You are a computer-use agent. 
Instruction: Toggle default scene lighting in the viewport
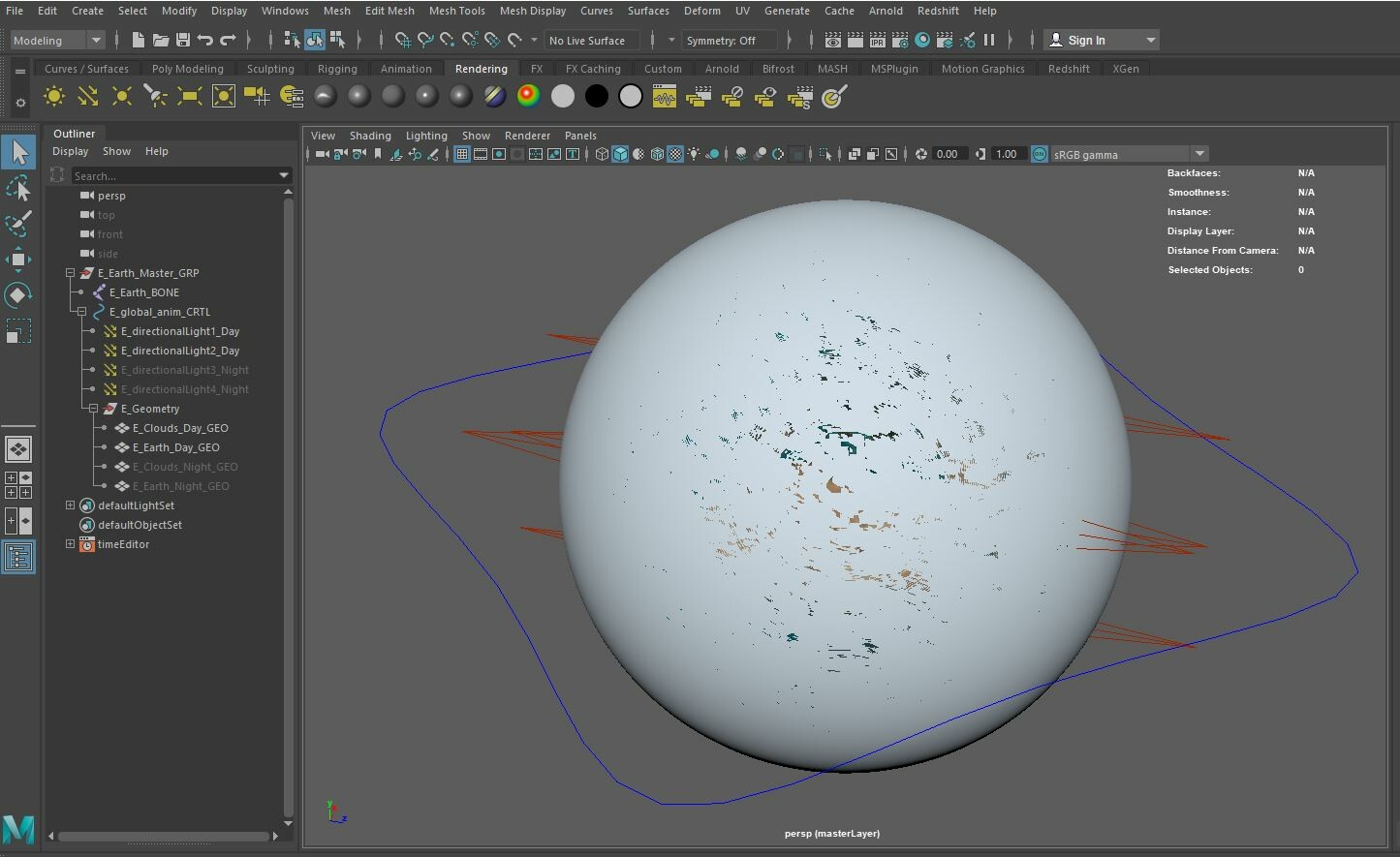695,153
